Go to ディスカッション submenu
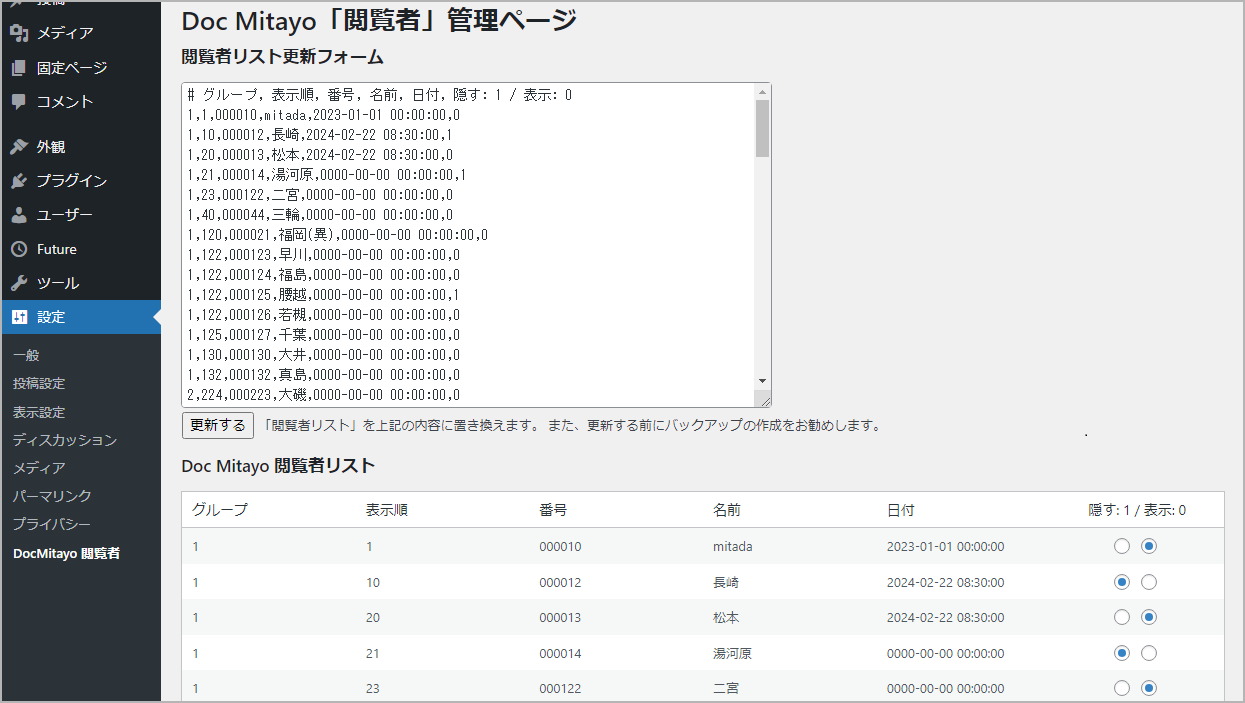This screenshot has height=703, width=1245. pyautogui.click(x=65, y=440)
